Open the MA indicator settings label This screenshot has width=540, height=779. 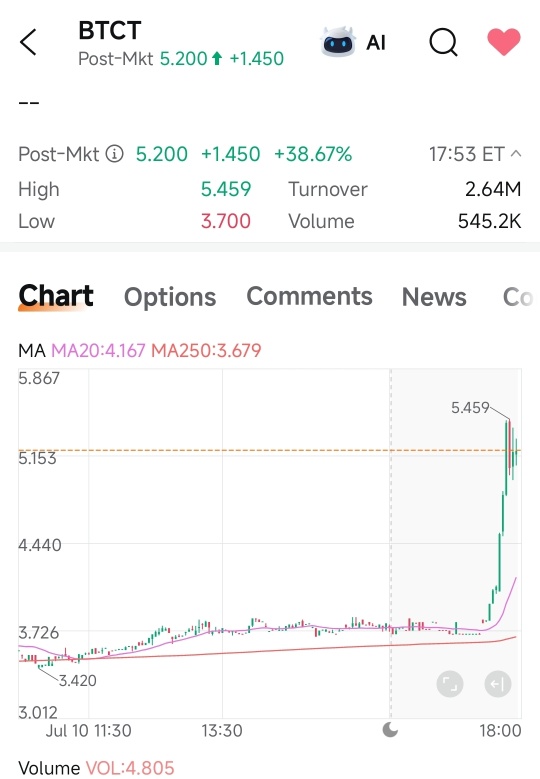32,351
